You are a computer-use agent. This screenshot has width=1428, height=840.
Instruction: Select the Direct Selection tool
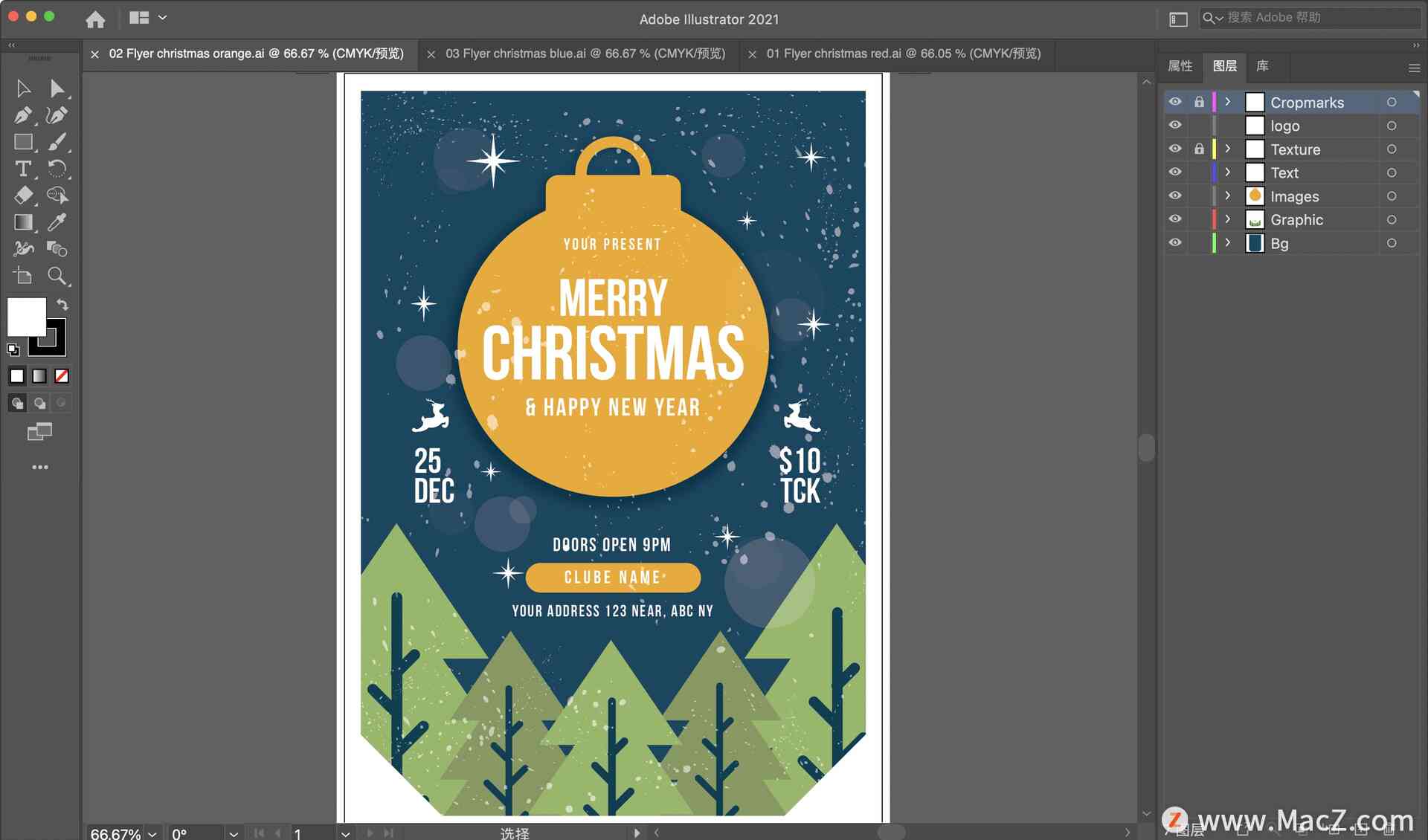[57, 89]
